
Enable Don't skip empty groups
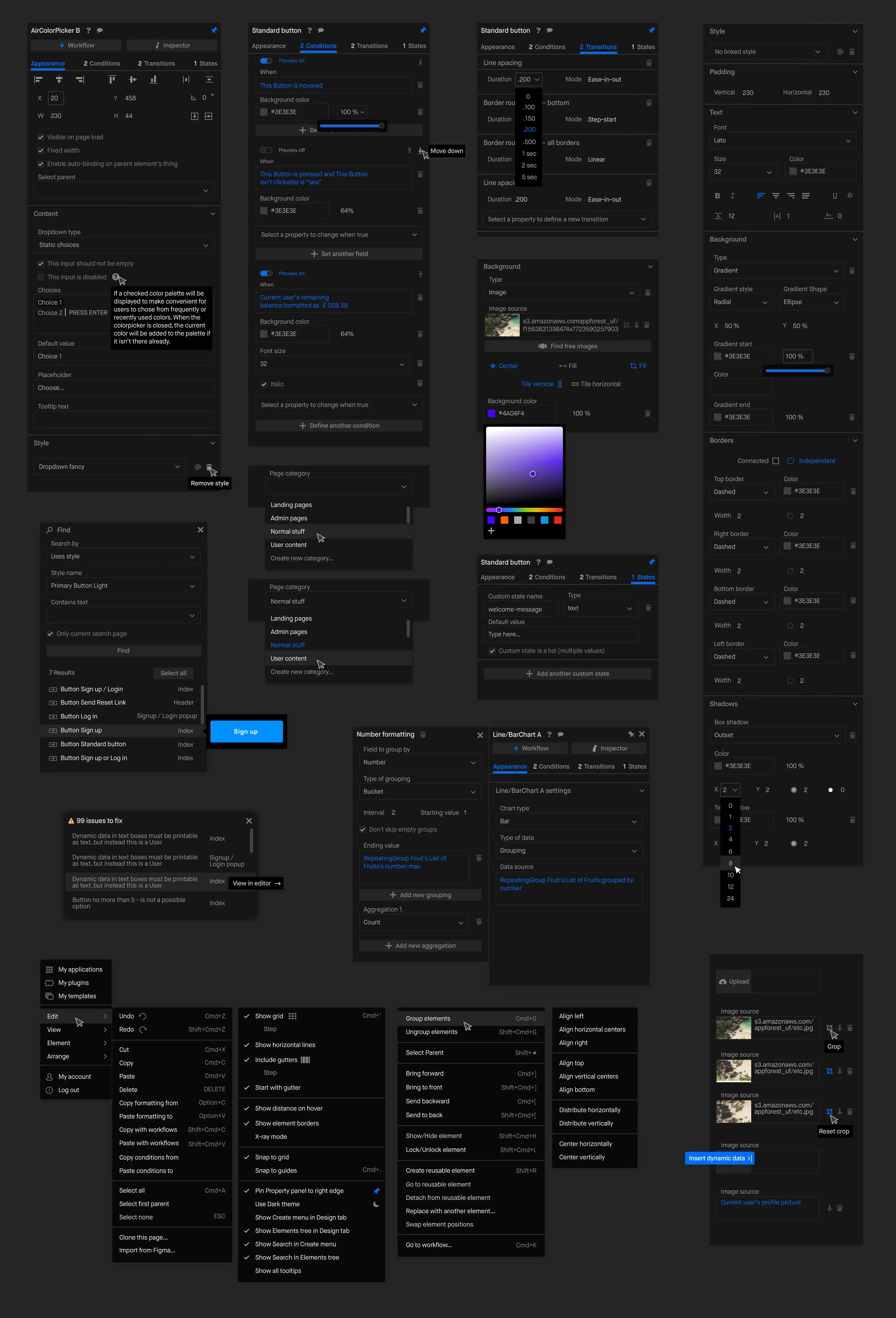tap(363, 829)
